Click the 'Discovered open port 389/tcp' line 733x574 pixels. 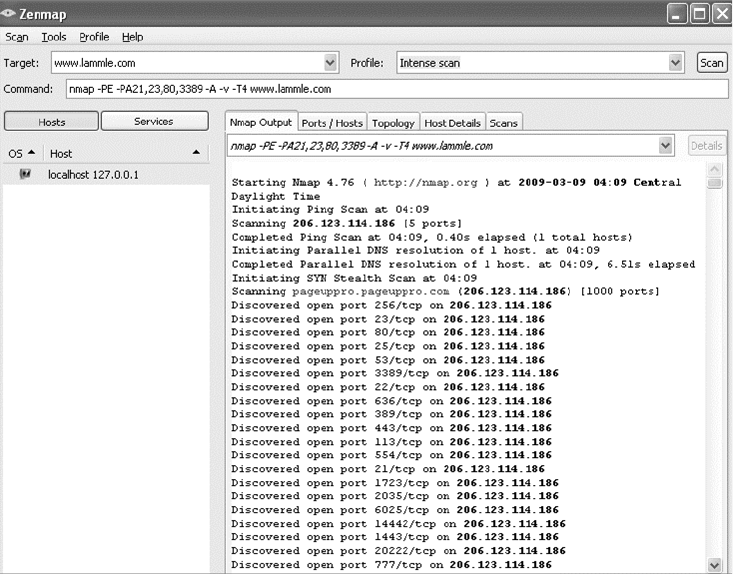(x=391, y=414)
